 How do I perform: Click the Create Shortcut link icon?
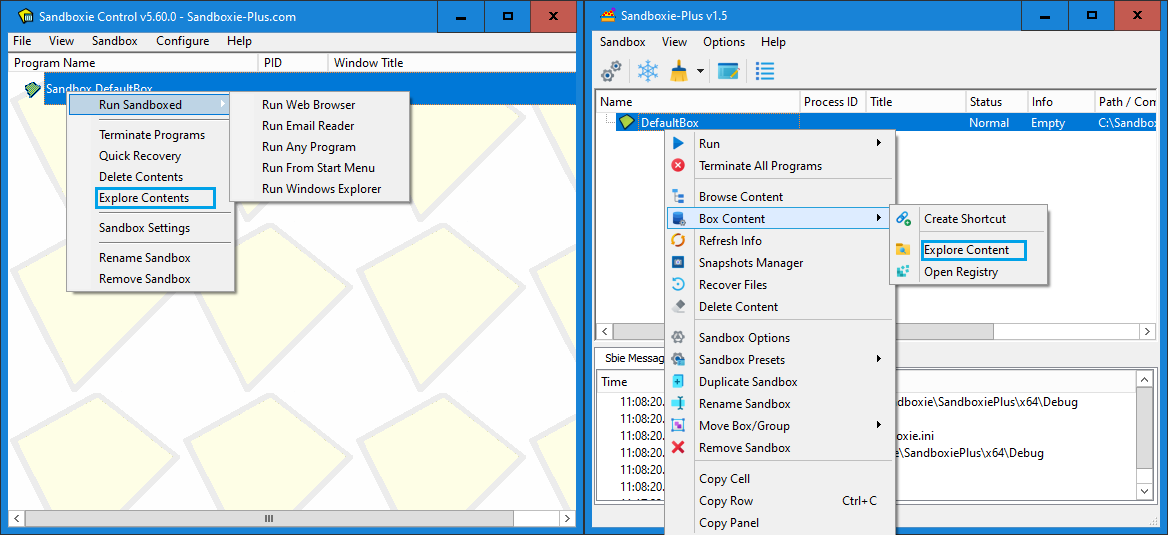(904, 219)
